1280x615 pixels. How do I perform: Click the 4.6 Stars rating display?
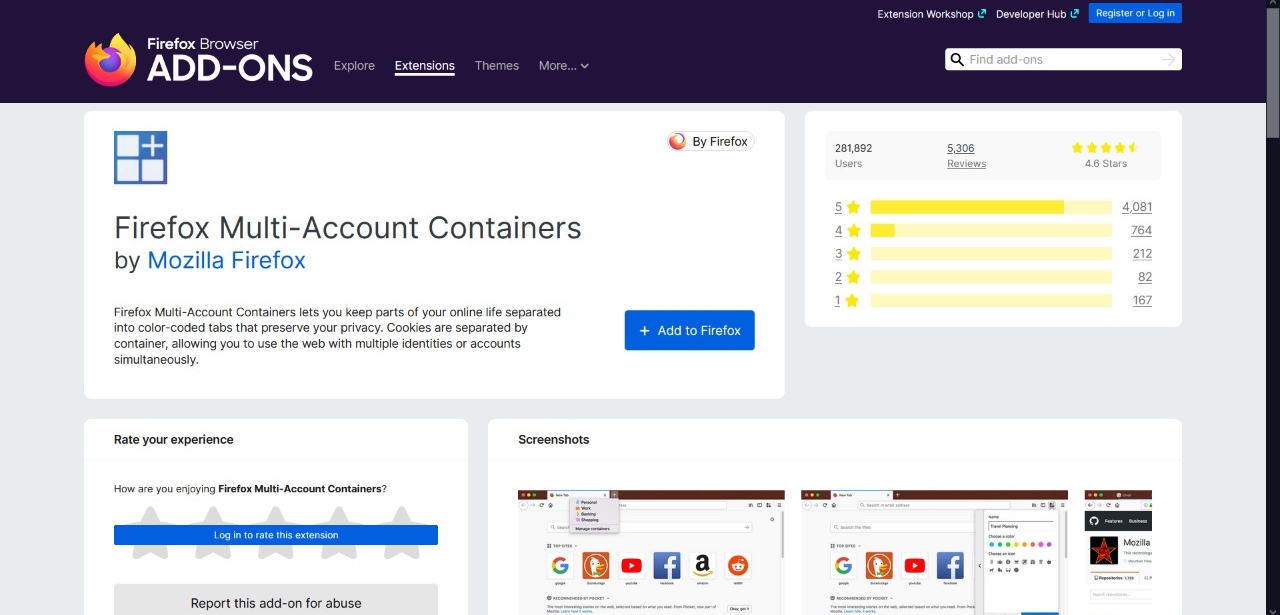pos(1106,155)
